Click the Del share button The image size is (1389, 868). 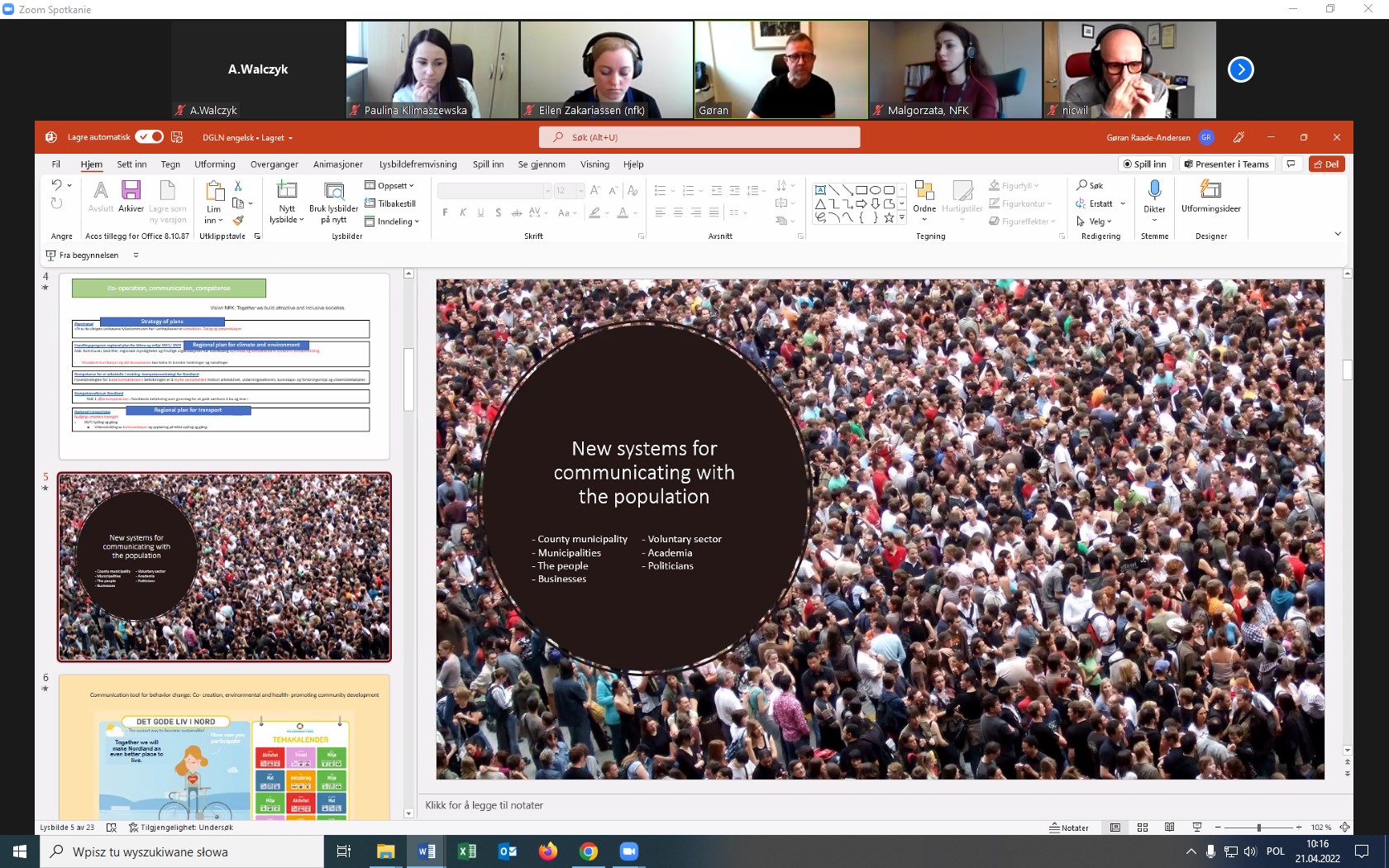click(1327, 164)
